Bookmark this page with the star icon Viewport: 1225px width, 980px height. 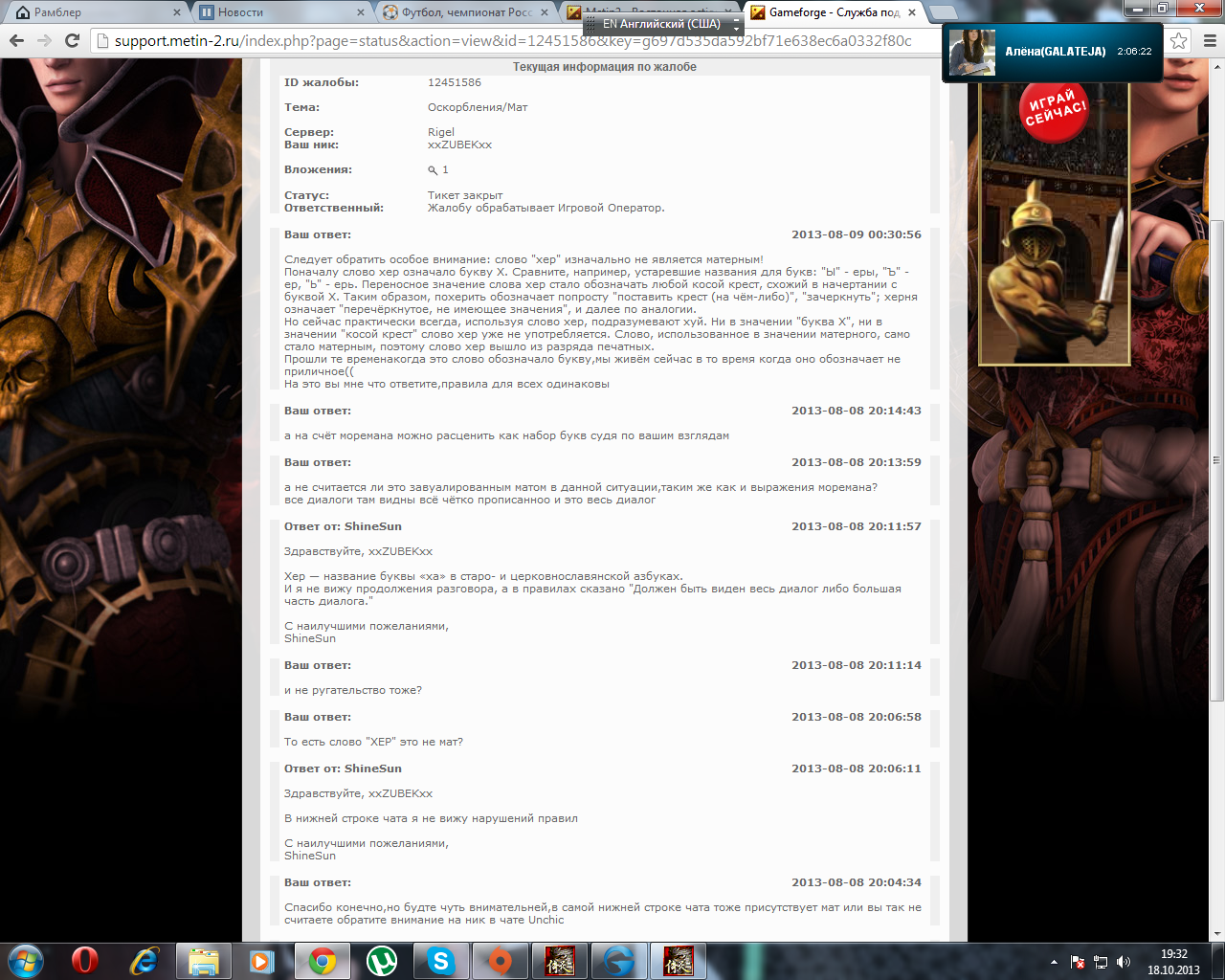click(1179, 40)
